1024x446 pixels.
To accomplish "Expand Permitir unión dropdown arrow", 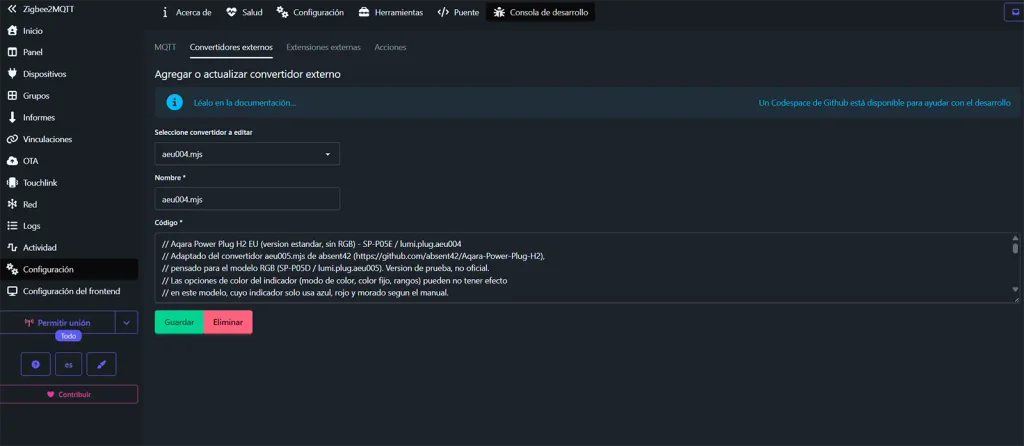I will [127, 323].
